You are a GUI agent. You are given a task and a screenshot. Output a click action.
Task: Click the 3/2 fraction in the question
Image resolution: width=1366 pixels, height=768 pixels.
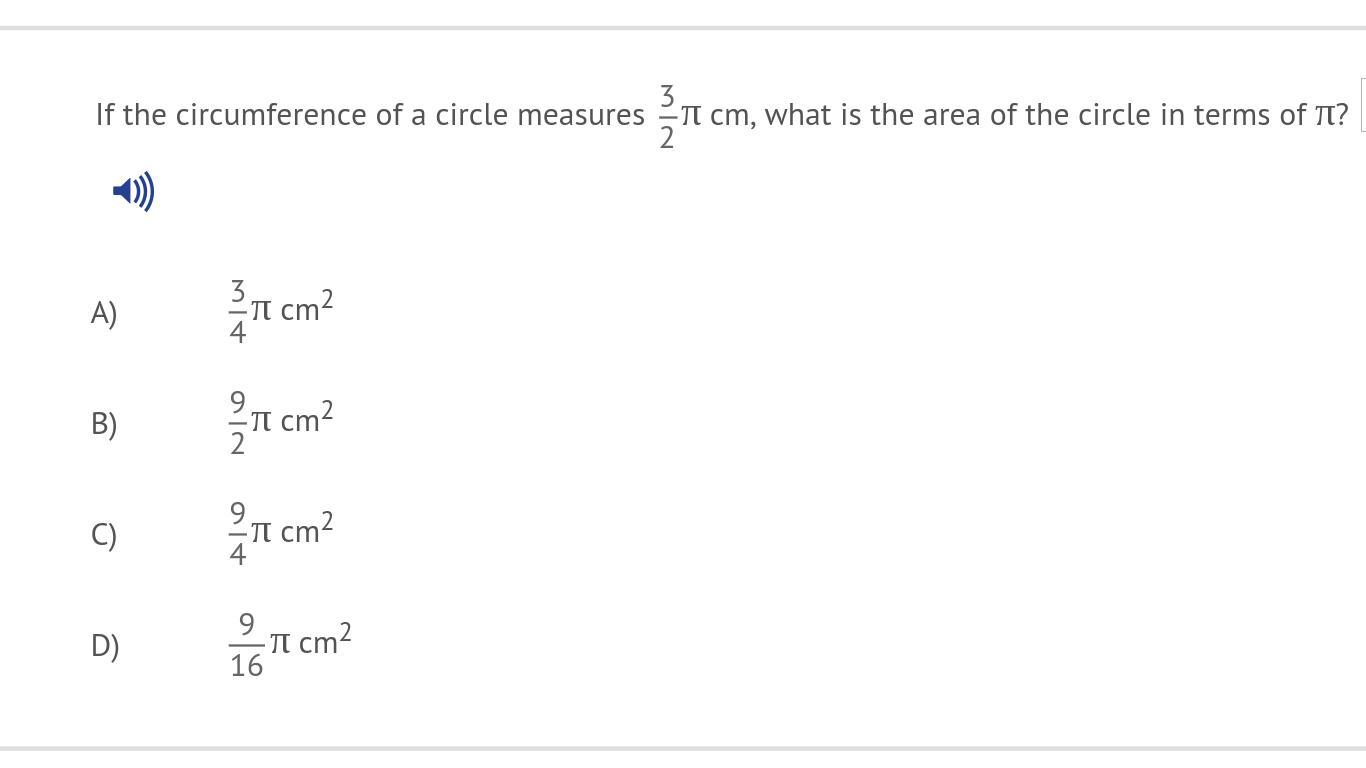(x=667, y=117)
